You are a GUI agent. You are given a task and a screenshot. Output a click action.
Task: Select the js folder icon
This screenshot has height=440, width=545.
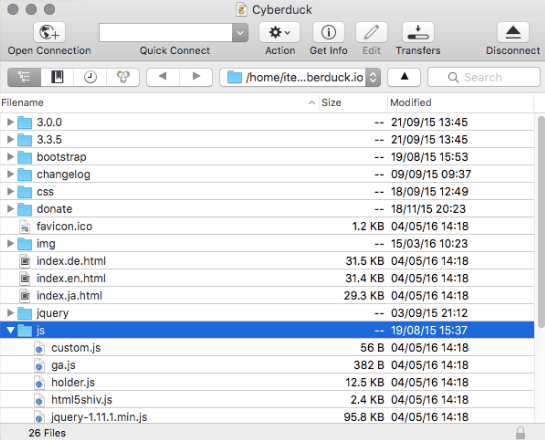tap(25, 330)
